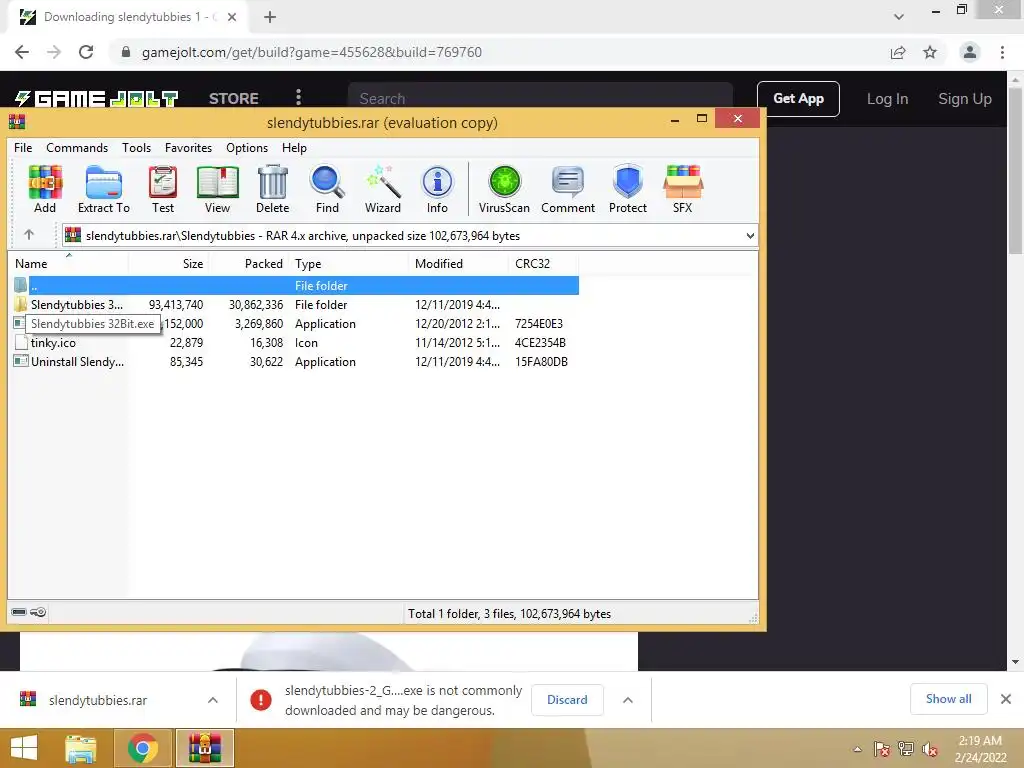Close the Chrome downloads bar
The image size is (1024, 768).
click(x=1006, y=699)
